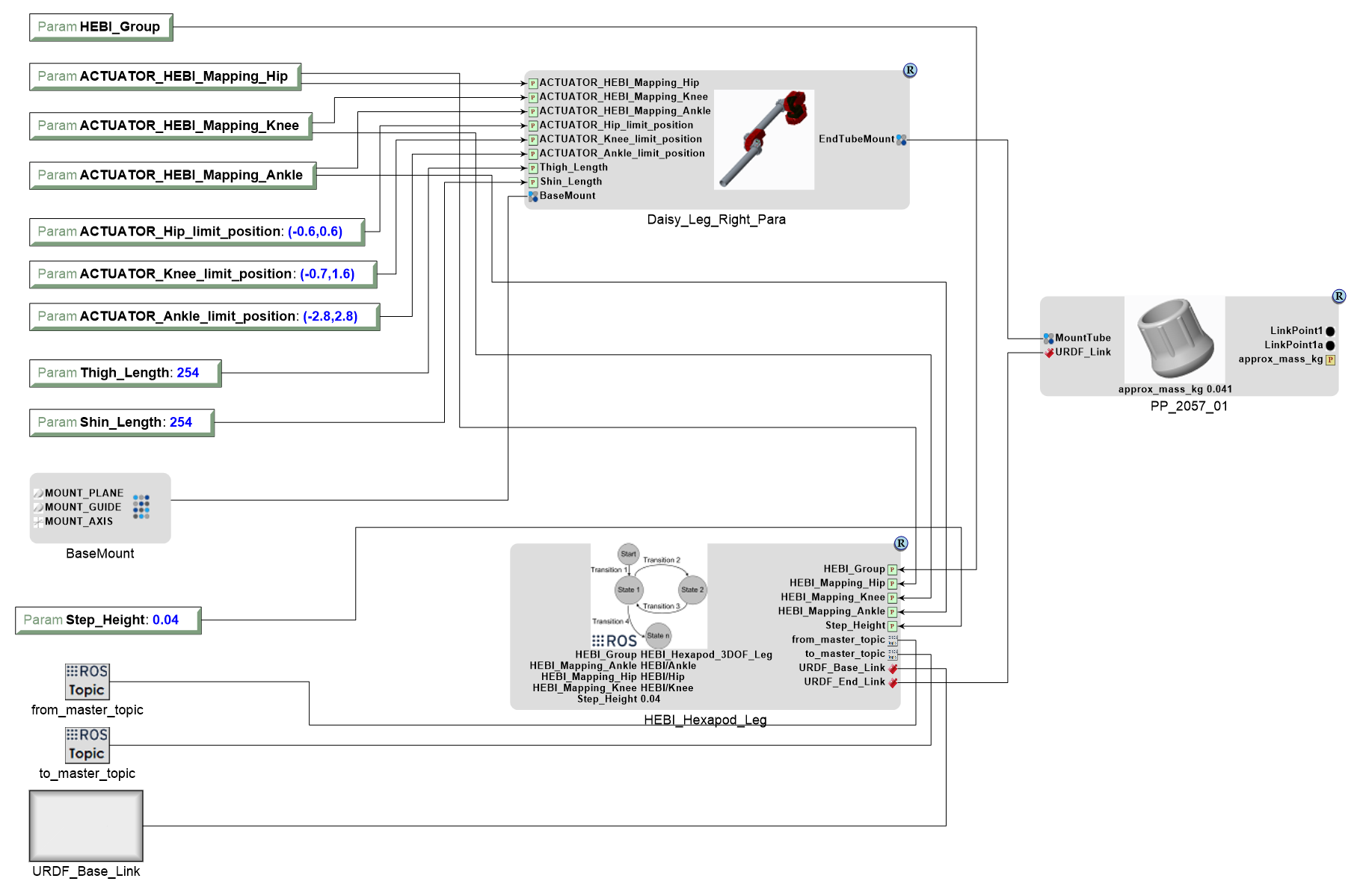Click the URDF_Link port icon on PP_2057_01
1366x896 pixels.
coord(1049,353)
